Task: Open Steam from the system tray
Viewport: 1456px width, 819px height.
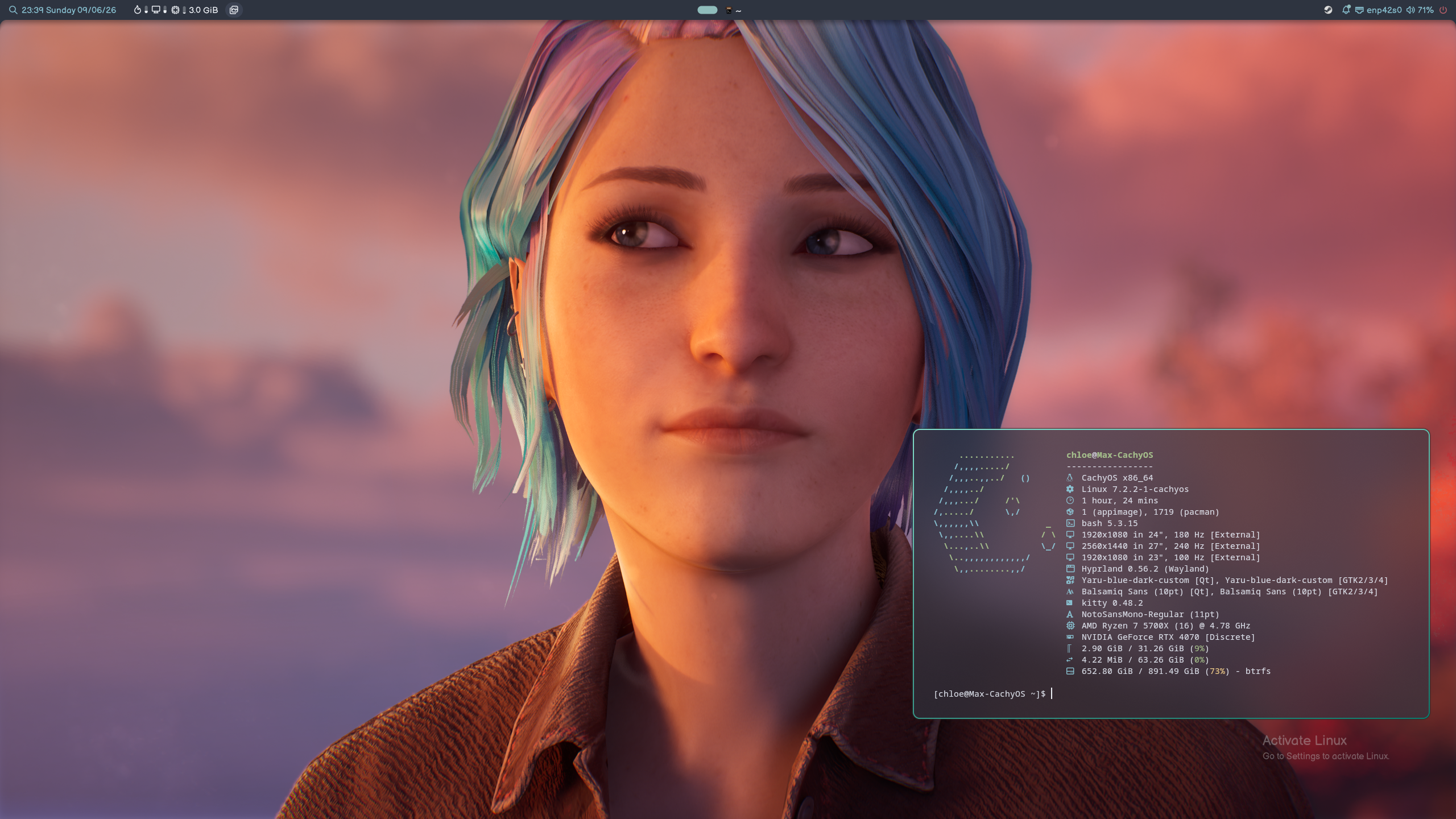Action: coord(1328,10)
